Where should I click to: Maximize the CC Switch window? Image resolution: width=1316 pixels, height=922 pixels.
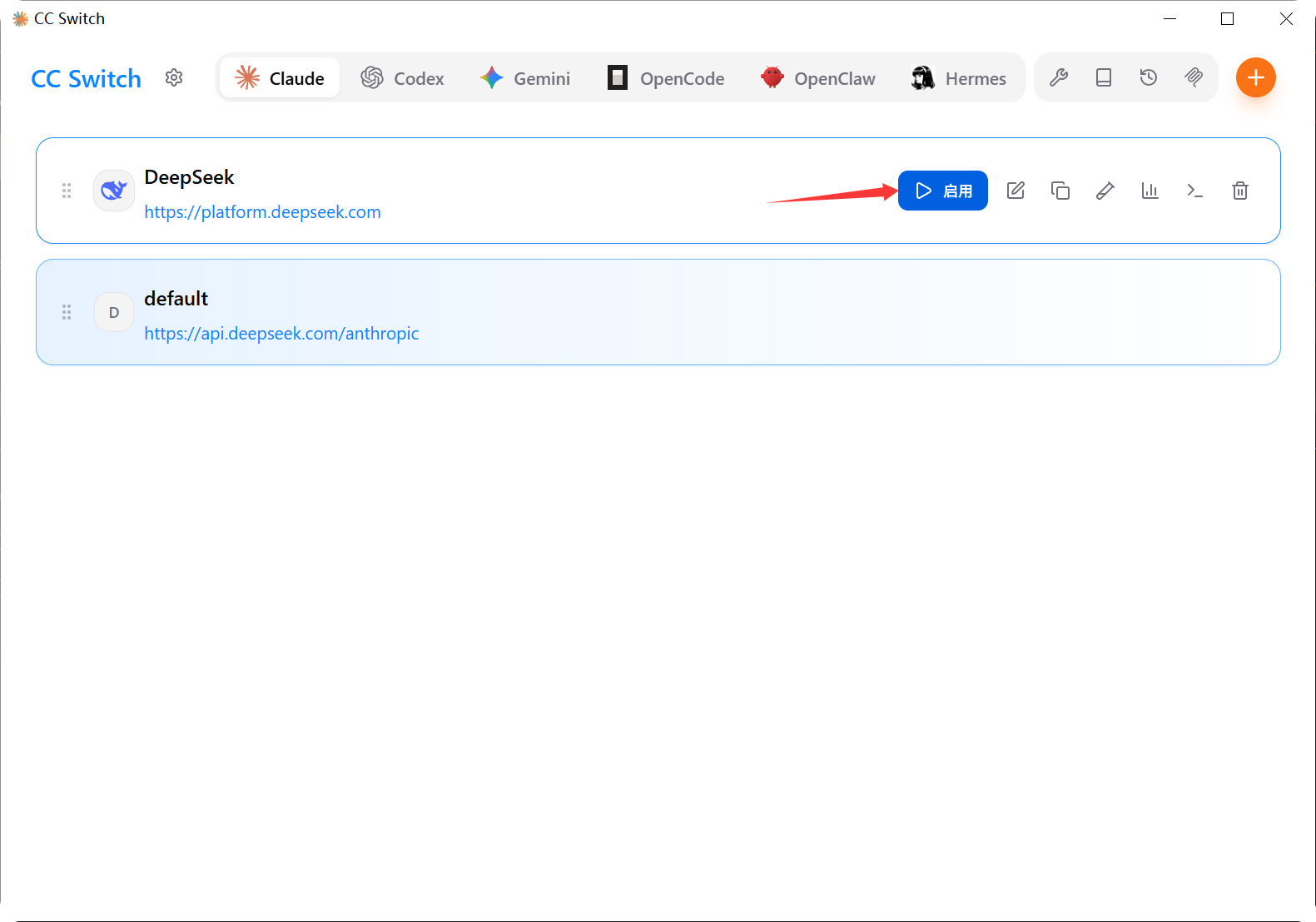1227,18
